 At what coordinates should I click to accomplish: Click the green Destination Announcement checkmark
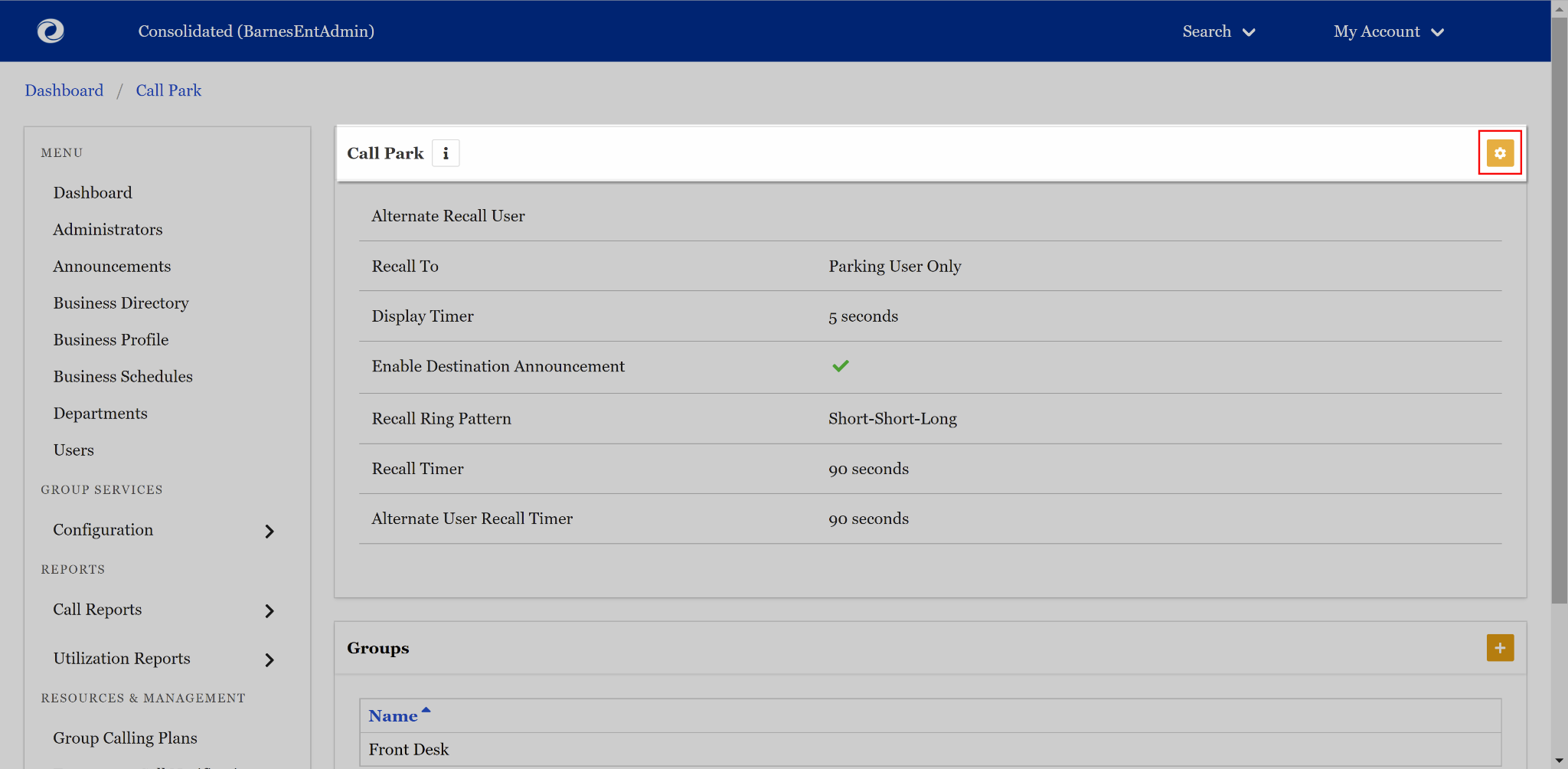(840, 366)
